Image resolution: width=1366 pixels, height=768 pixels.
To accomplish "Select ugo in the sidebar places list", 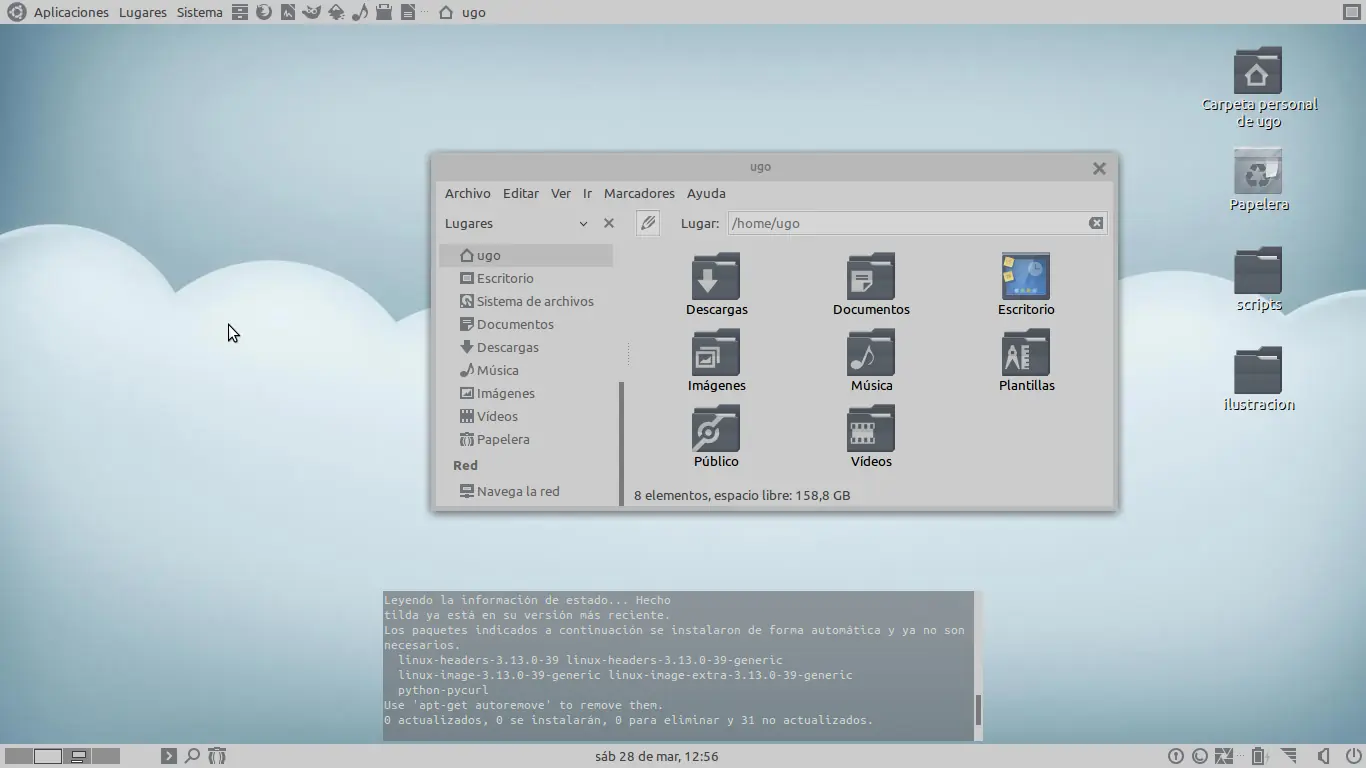I will [526, 255].
